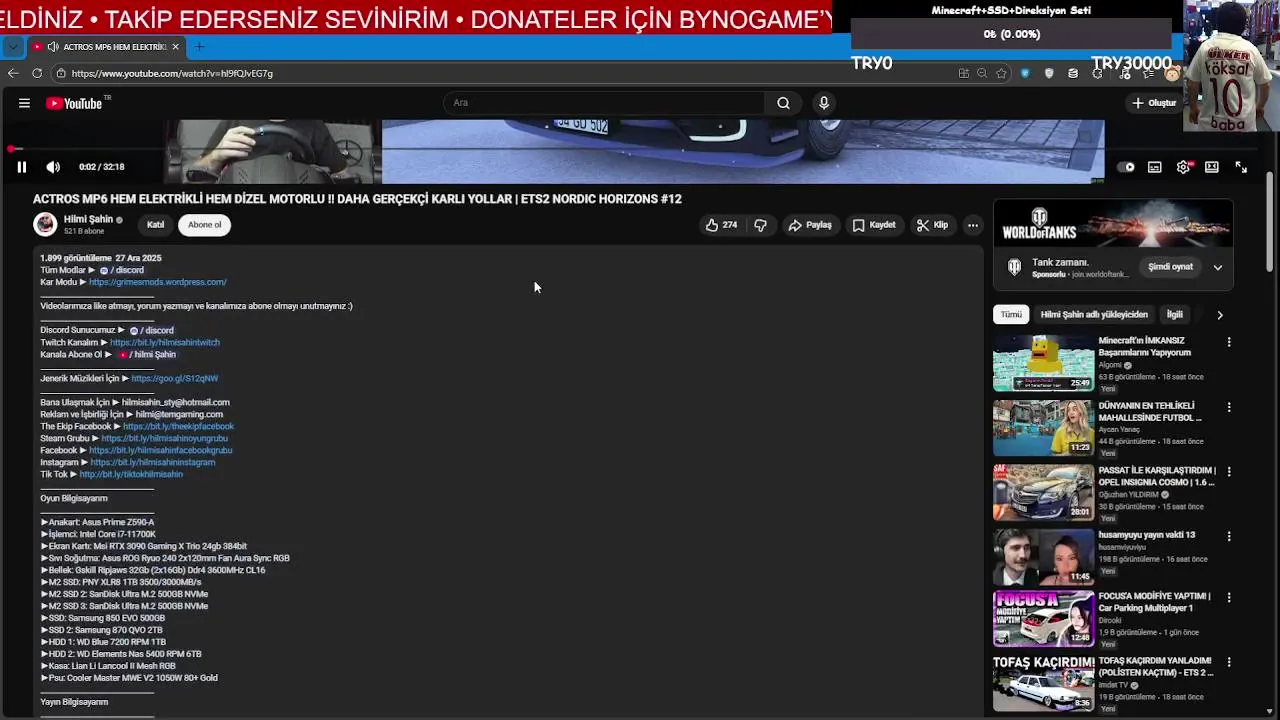Open hilmisahininstagram link

[x=152, y=462]
